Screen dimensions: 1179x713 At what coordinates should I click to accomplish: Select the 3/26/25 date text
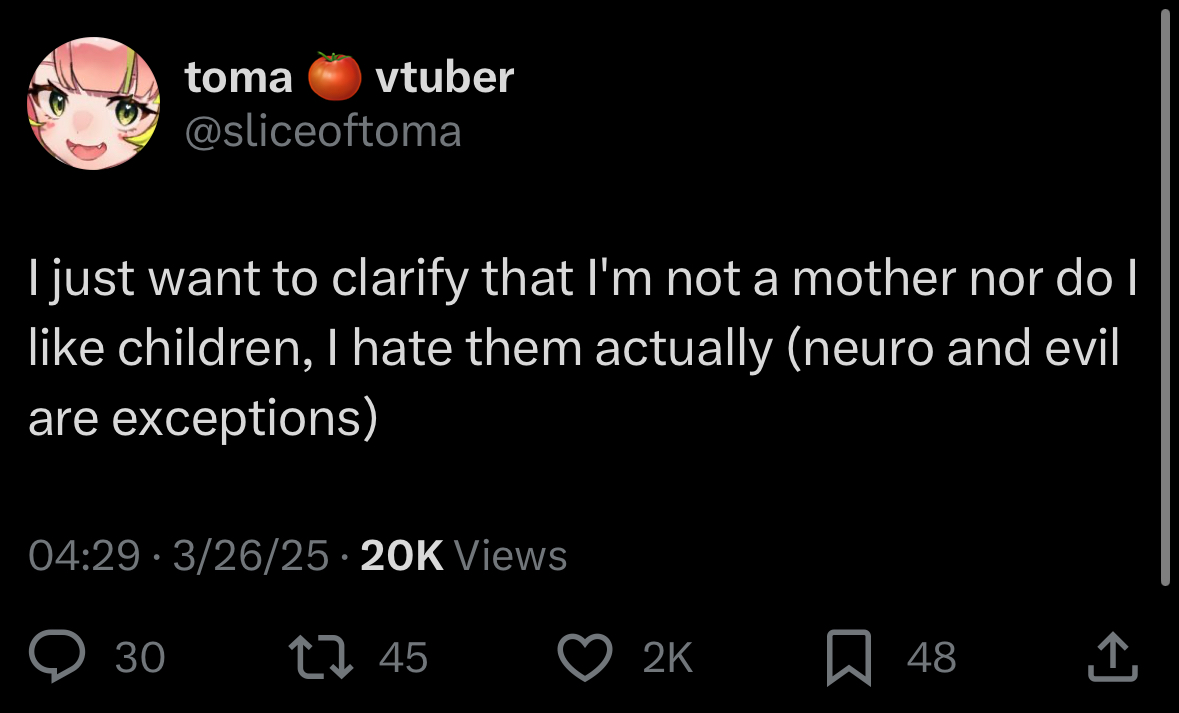[250, 556]
